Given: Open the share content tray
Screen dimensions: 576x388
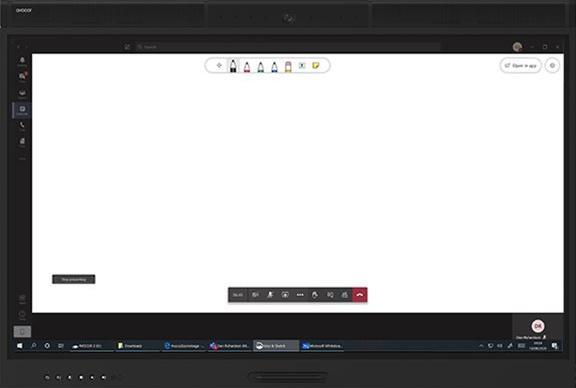Looking at the screenshot, I should tap(285, 295).
